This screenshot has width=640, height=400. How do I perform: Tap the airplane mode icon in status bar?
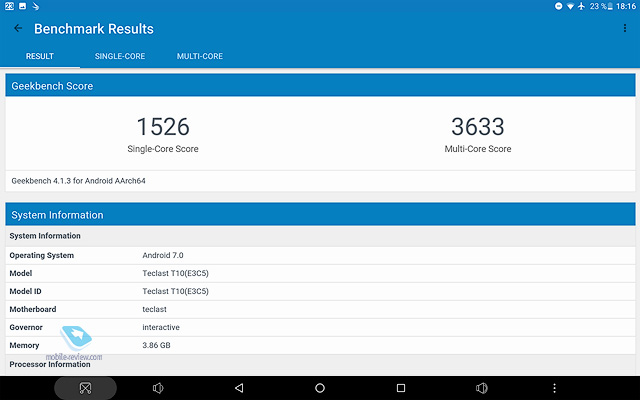pos(581,6)
